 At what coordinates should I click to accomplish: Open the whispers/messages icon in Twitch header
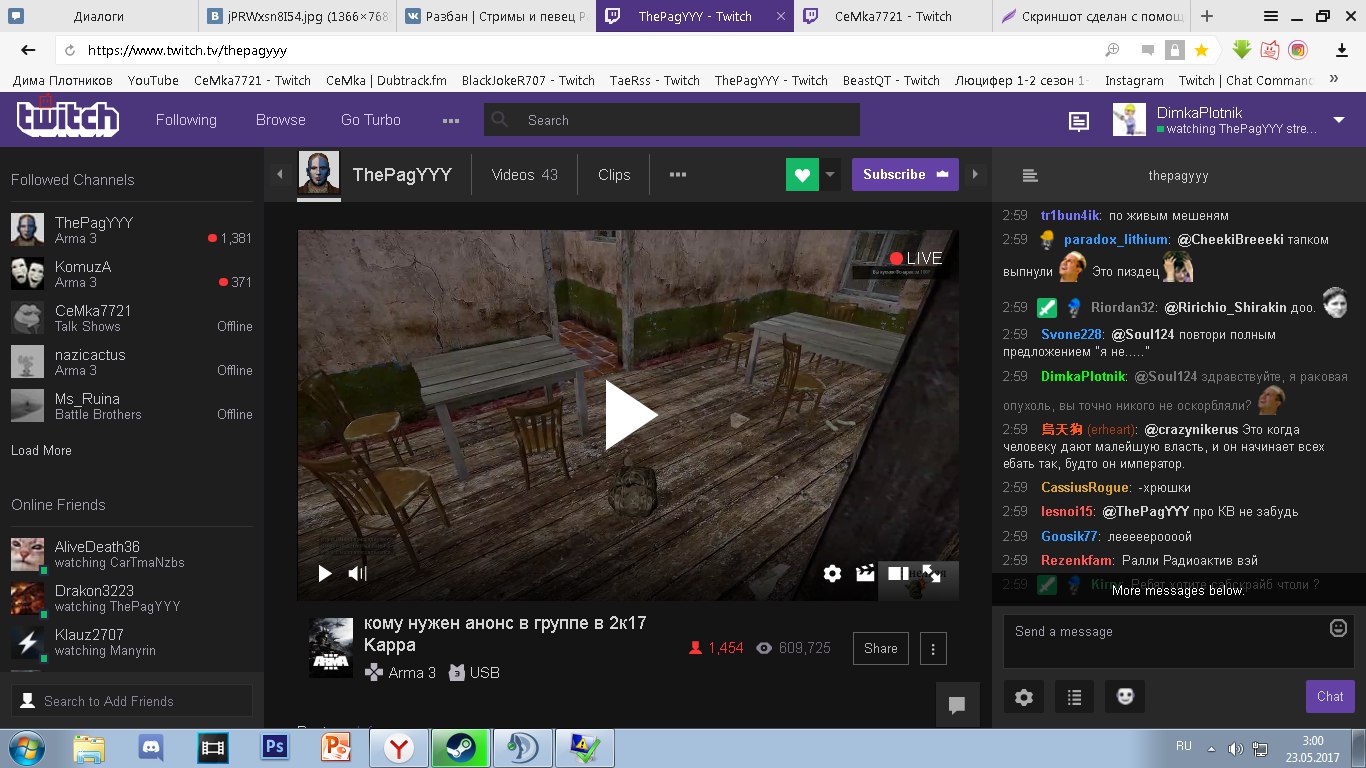coord(1079,121)
